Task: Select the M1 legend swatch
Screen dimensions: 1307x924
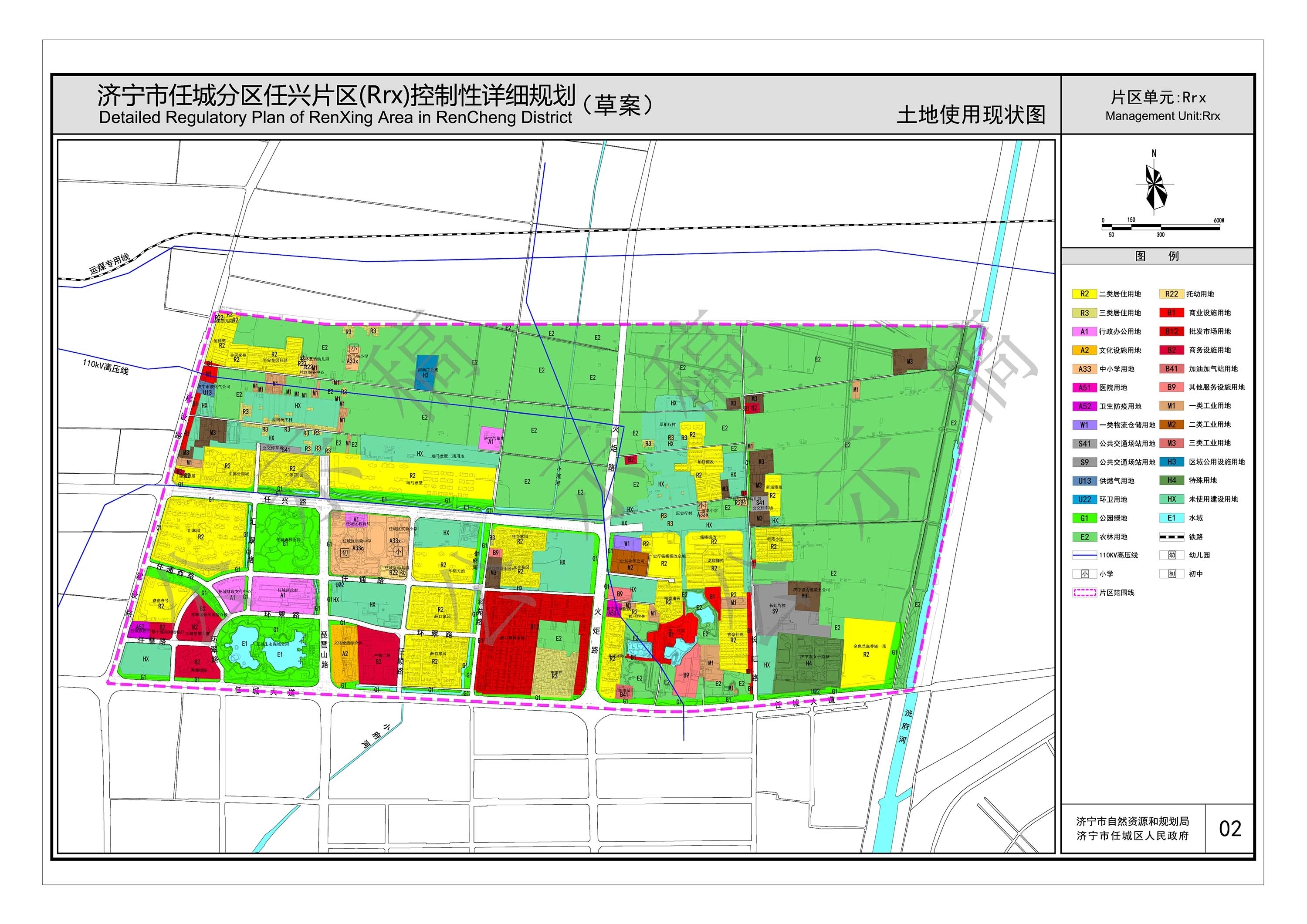Action: click(1172, 406)
